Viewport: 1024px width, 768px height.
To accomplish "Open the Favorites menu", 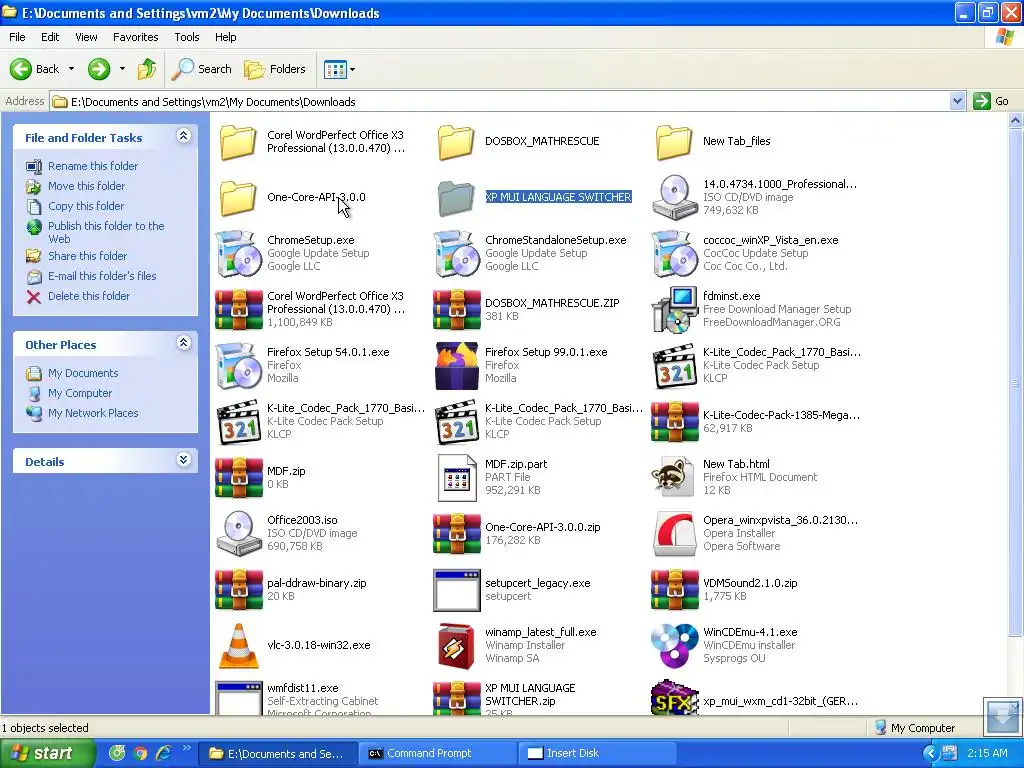I will [x=135, y=37].
